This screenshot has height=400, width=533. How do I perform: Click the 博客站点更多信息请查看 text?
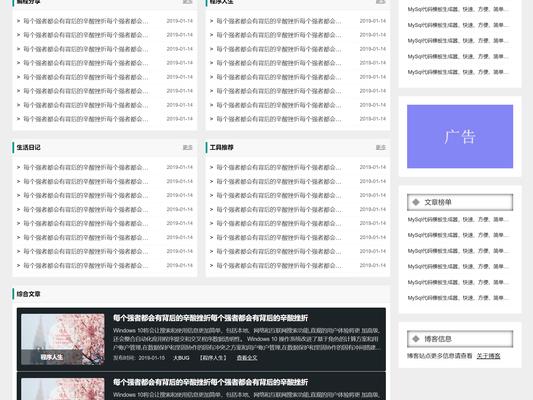(x=440, y=356)
